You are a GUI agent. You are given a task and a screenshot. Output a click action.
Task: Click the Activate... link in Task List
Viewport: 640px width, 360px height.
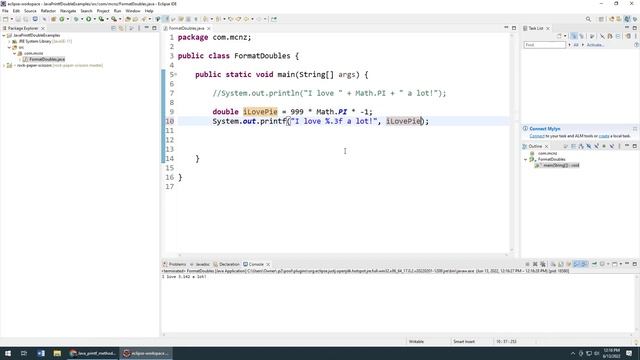pyautogui.click(x=595, y=45)
